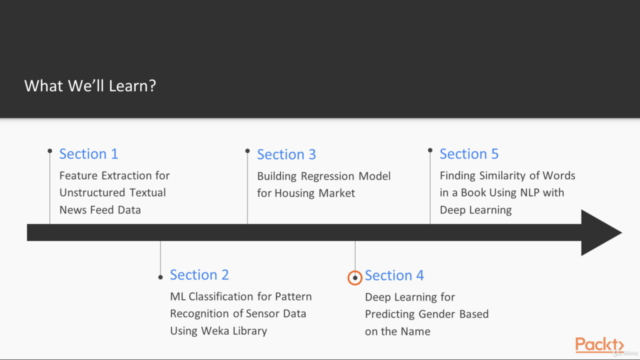
Task: Click 'Predicting Gender Based' text
Action: 427,314
